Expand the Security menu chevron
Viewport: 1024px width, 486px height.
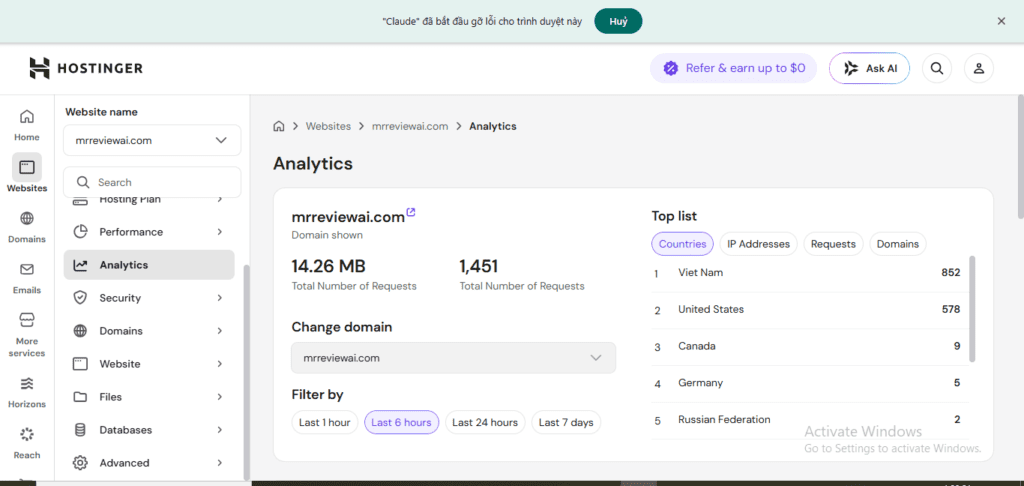[x=220, y=298]
